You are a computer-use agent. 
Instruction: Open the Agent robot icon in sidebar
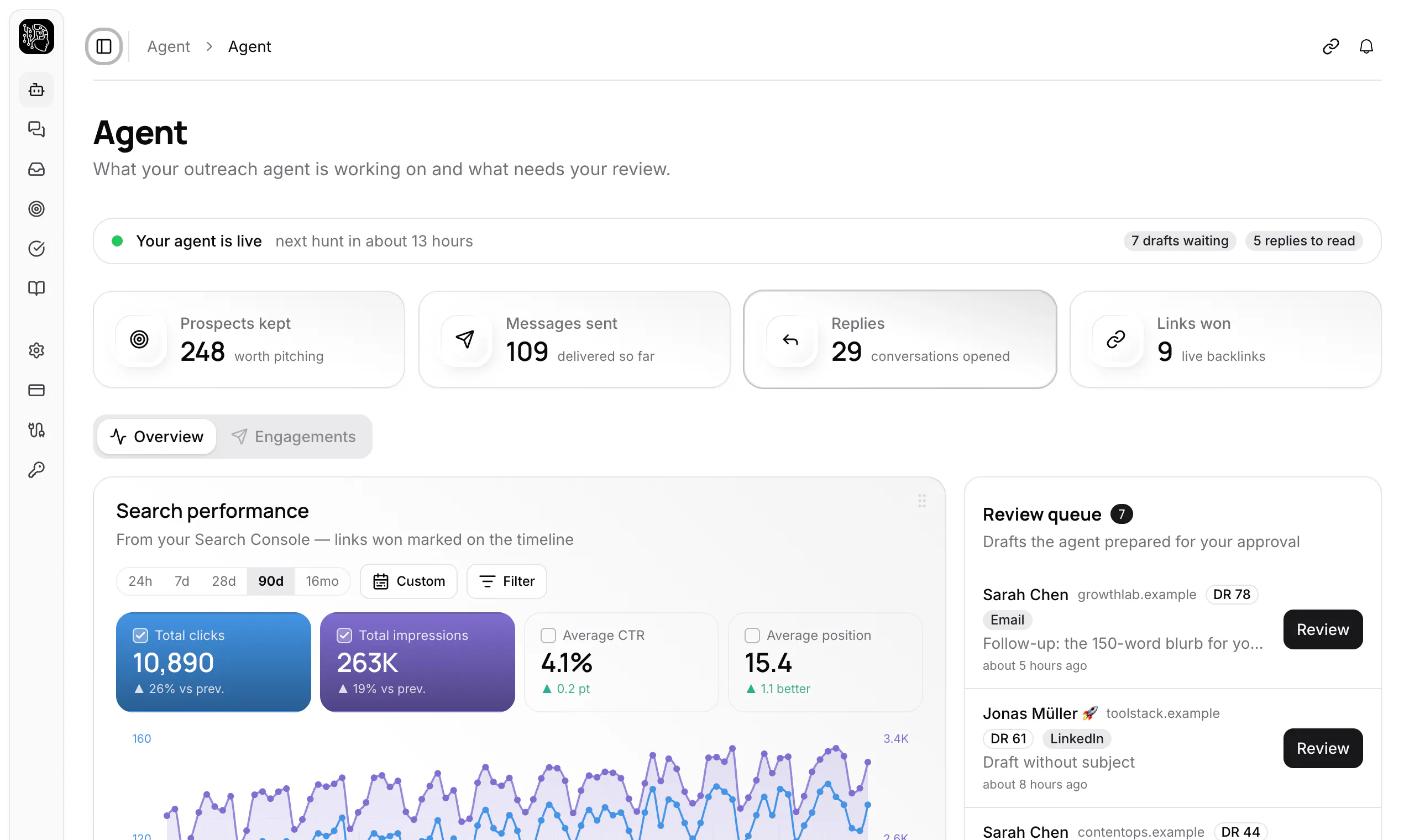(36, 90)
